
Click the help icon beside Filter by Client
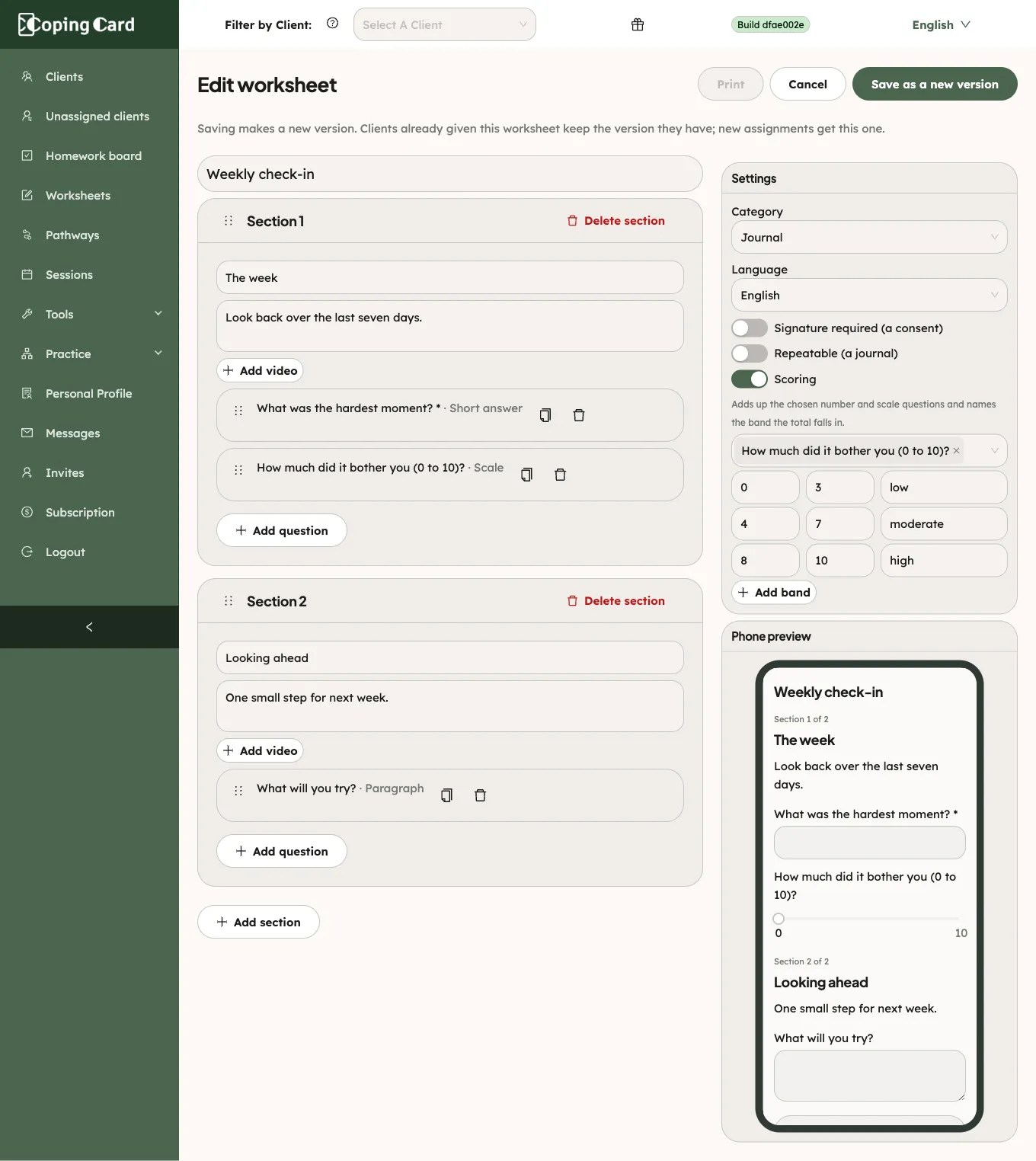(332, 23)
